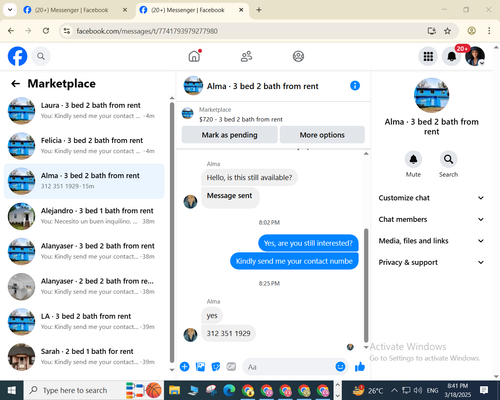500x400 pixels.
Task: Open the $720 Marketplace listing link
Action: (x=240, y=119)
